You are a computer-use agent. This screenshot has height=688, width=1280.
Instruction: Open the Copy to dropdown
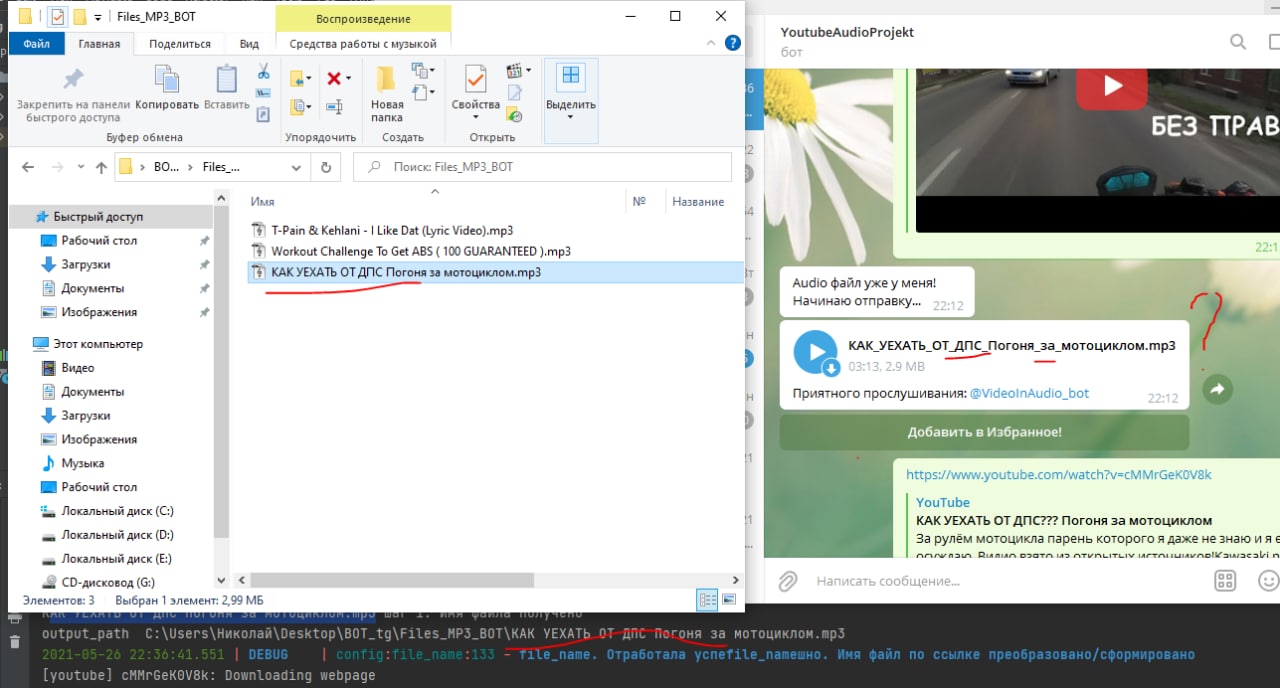click(x=300, y=106)
